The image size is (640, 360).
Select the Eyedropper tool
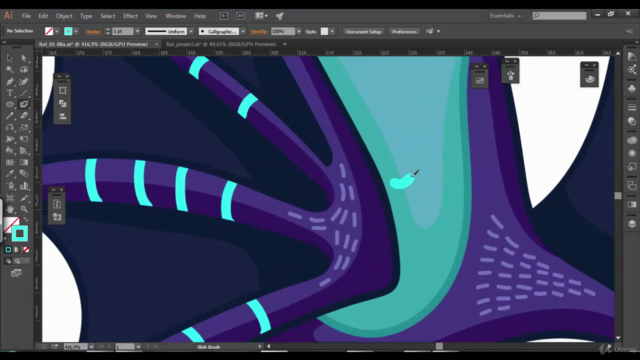(x=10, y=174)
